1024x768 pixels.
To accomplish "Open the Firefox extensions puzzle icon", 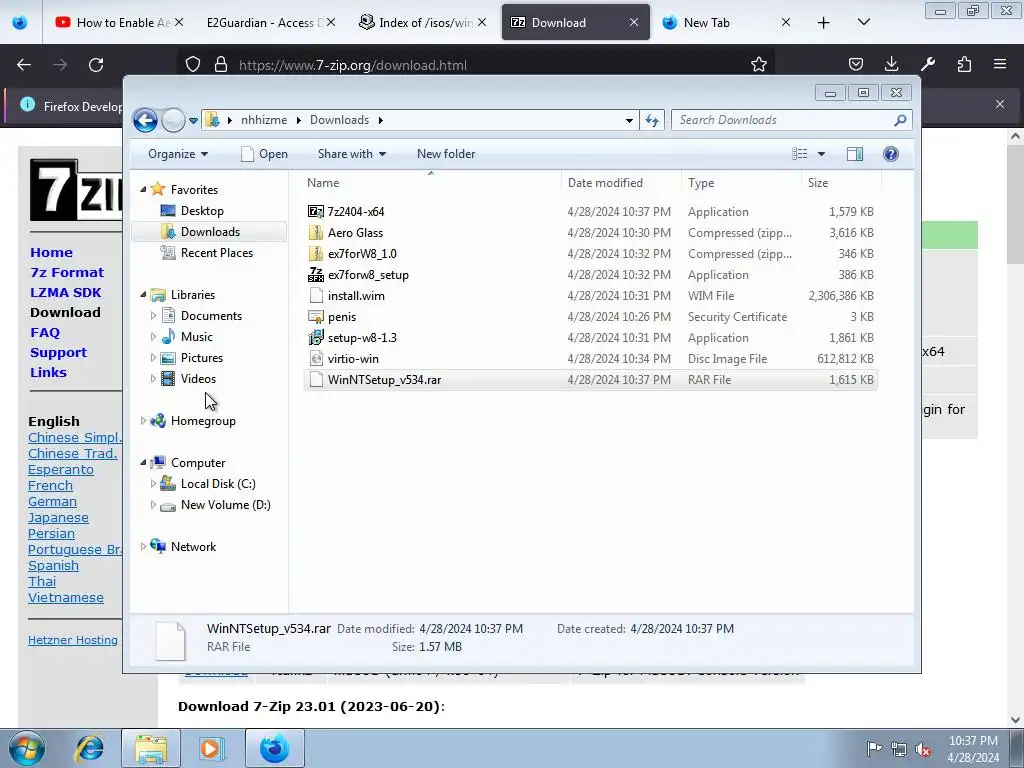I will [964, 64].
